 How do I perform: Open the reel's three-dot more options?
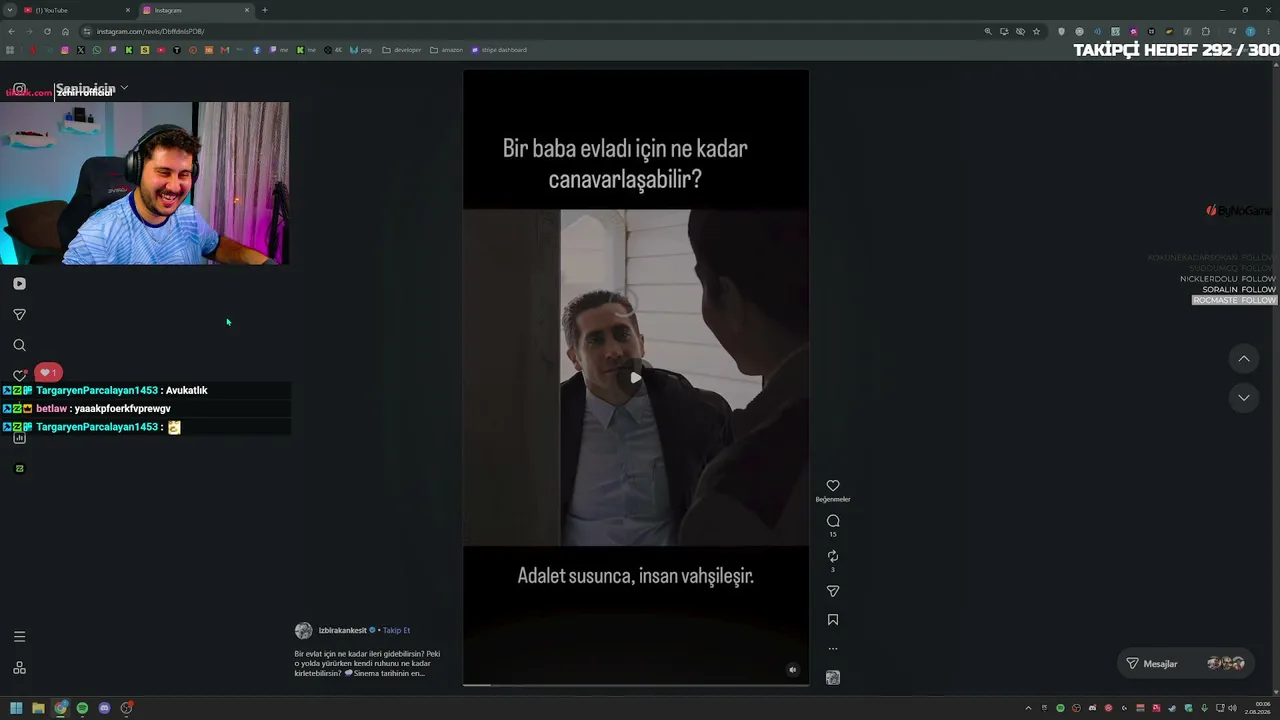point(833,649)
